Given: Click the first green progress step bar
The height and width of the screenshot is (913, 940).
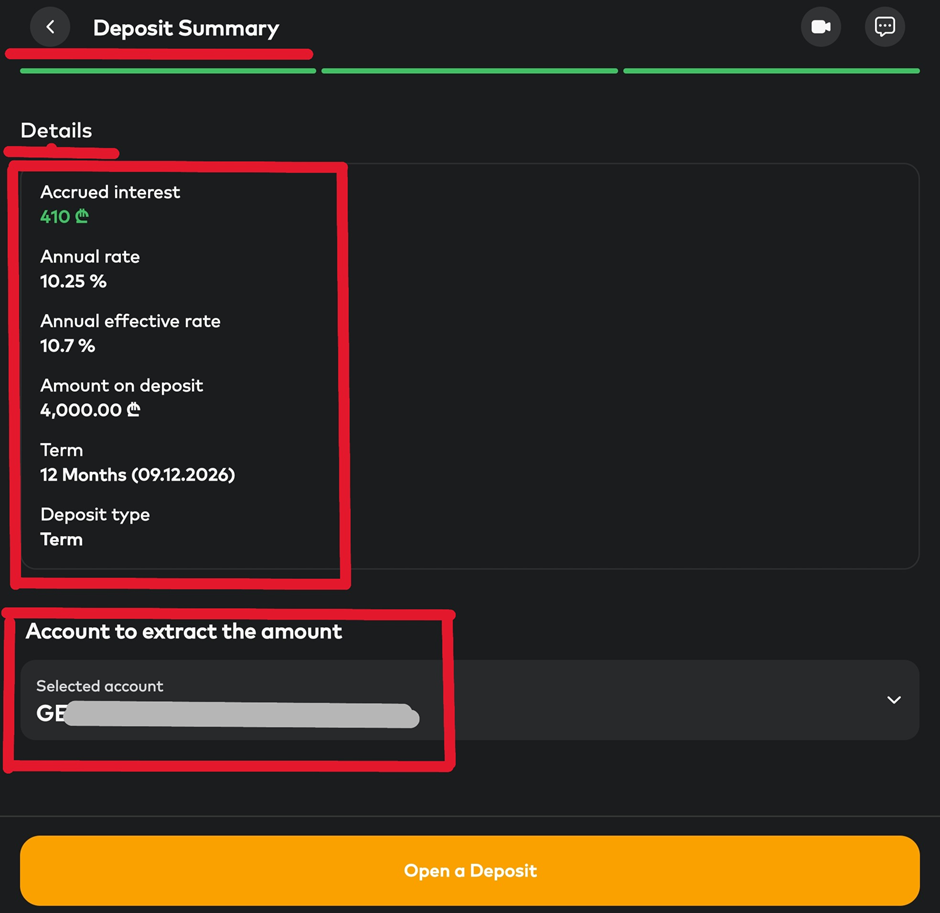Looking at the screenshot, I should 168,71.
